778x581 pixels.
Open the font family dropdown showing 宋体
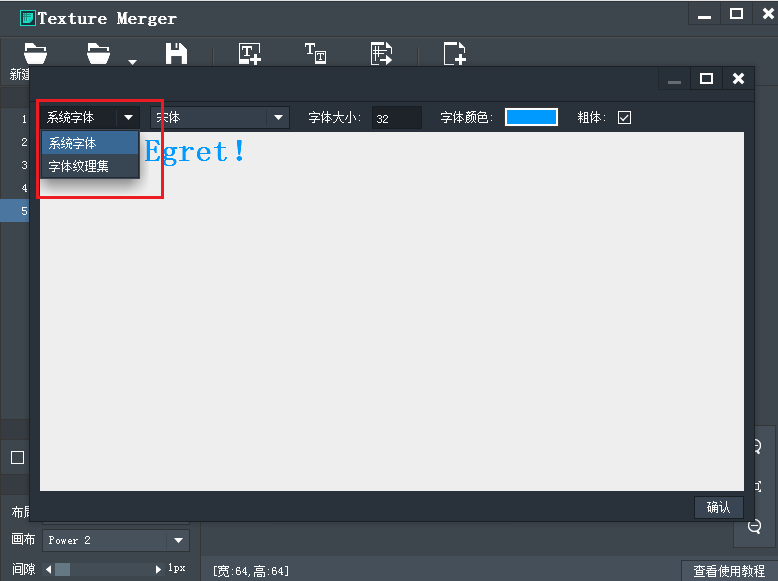pos(220,118)
